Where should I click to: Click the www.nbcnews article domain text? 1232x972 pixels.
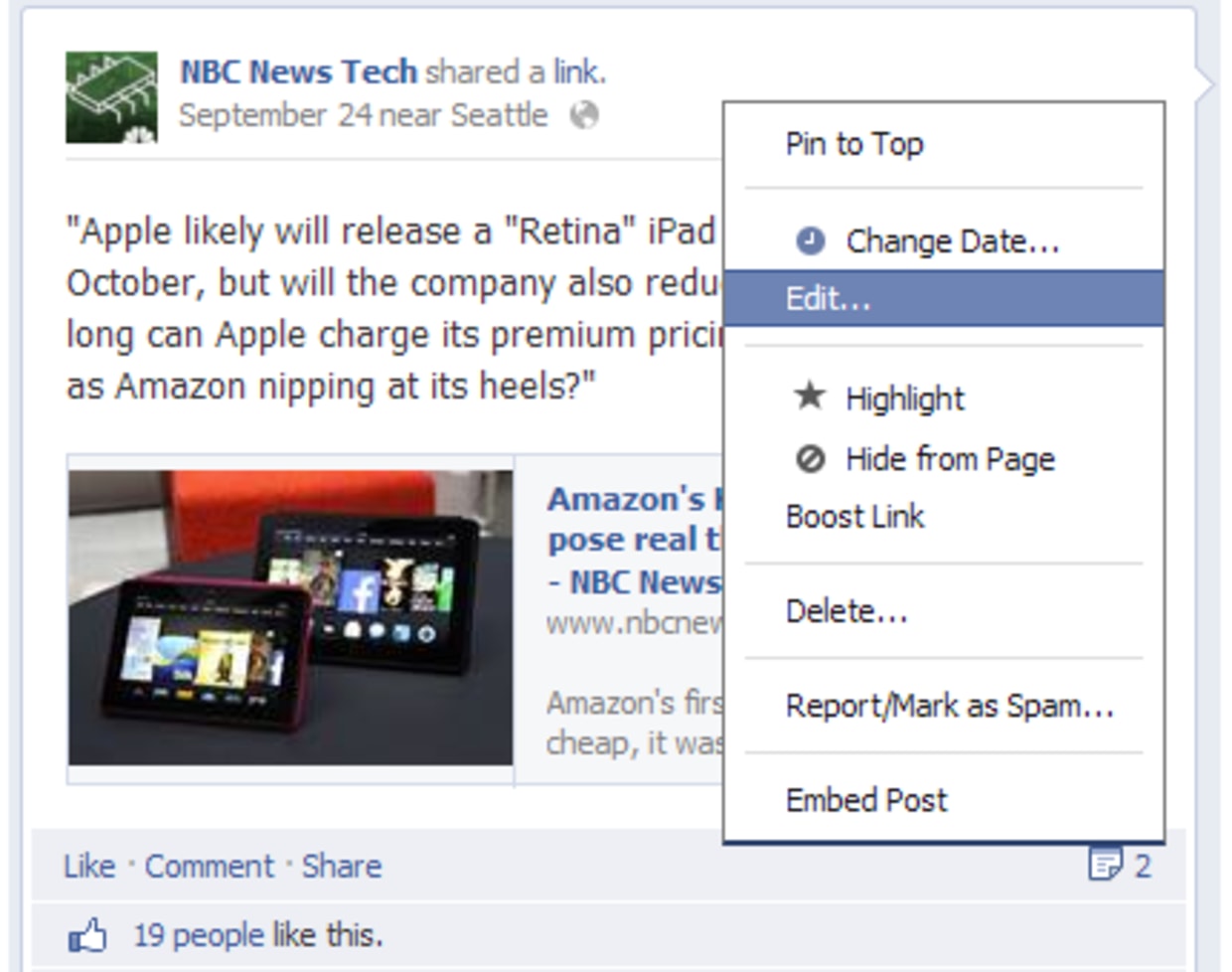click(635, 623)
